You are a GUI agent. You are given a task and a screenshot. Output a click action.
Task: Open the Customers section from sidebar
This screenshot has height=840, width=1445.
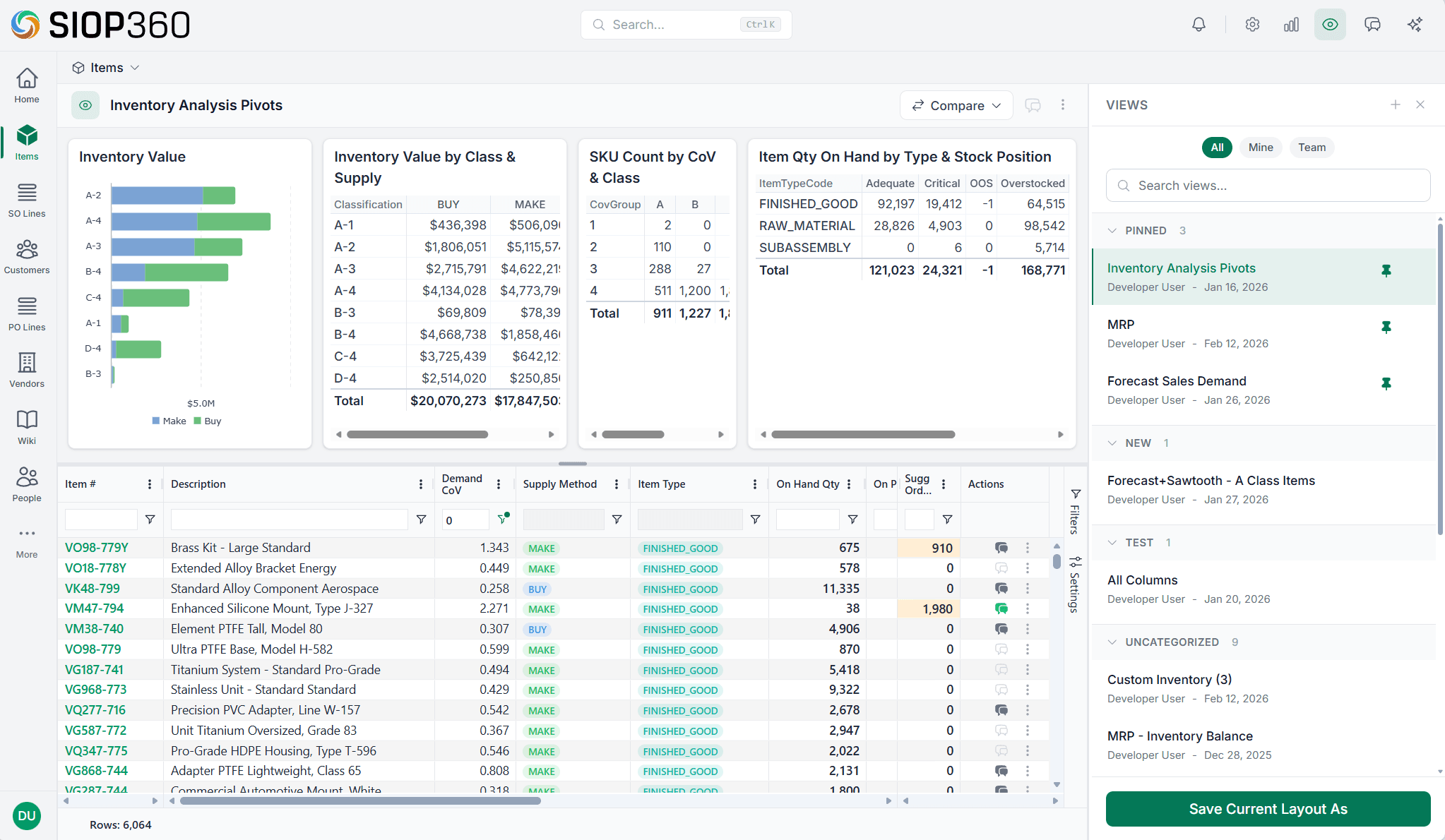26,256
